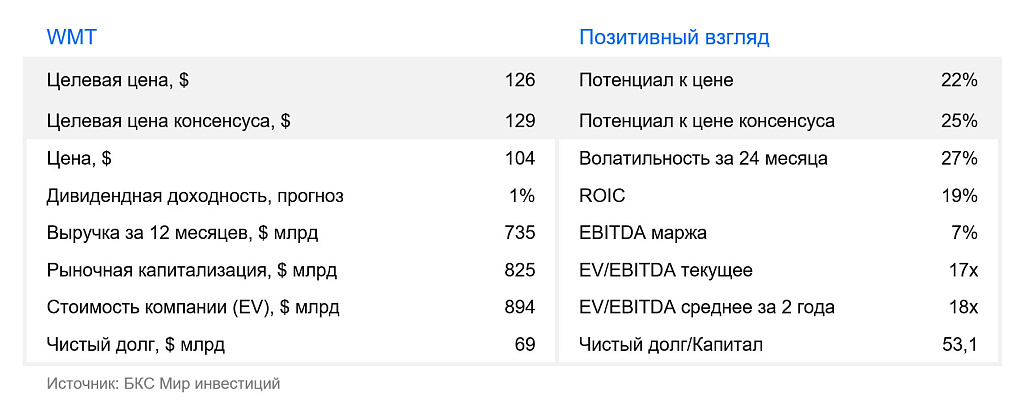Click the target price value 126

[x=520, y=80]
